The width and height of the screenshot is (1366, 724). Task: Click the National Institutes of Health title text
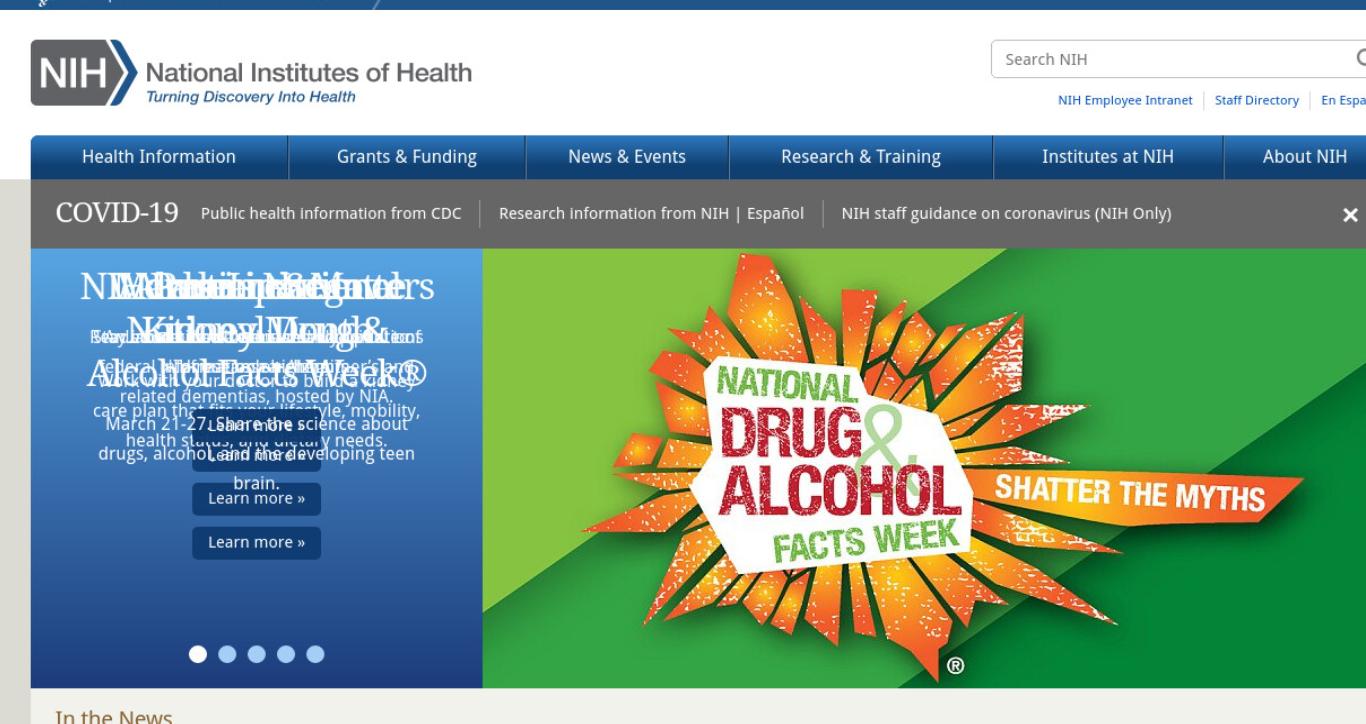click(309, 73)
